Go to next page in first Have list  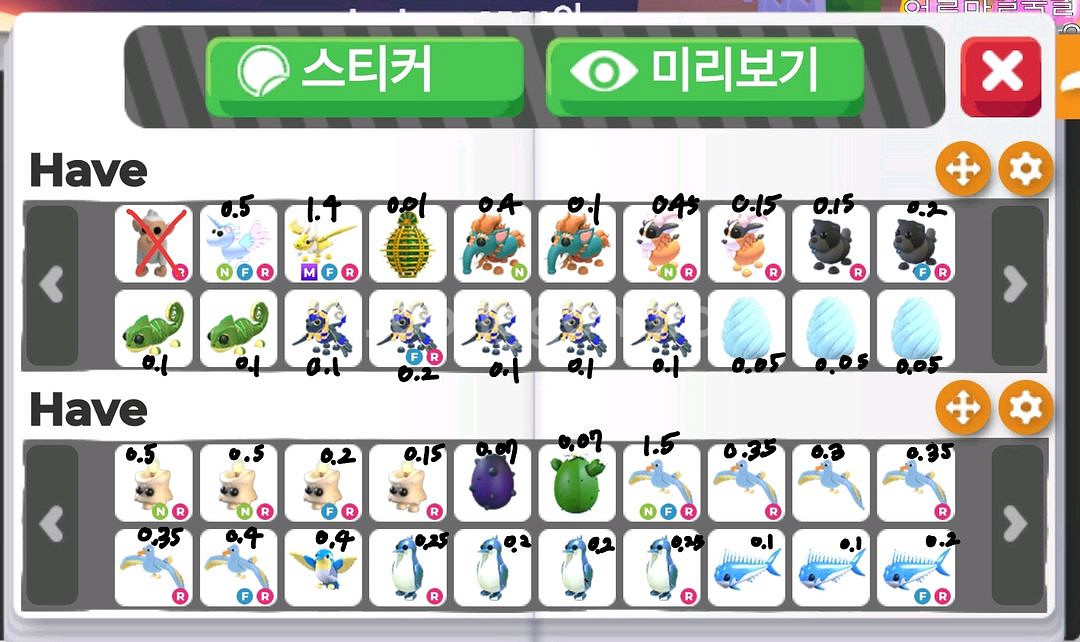pos(1015,285)
